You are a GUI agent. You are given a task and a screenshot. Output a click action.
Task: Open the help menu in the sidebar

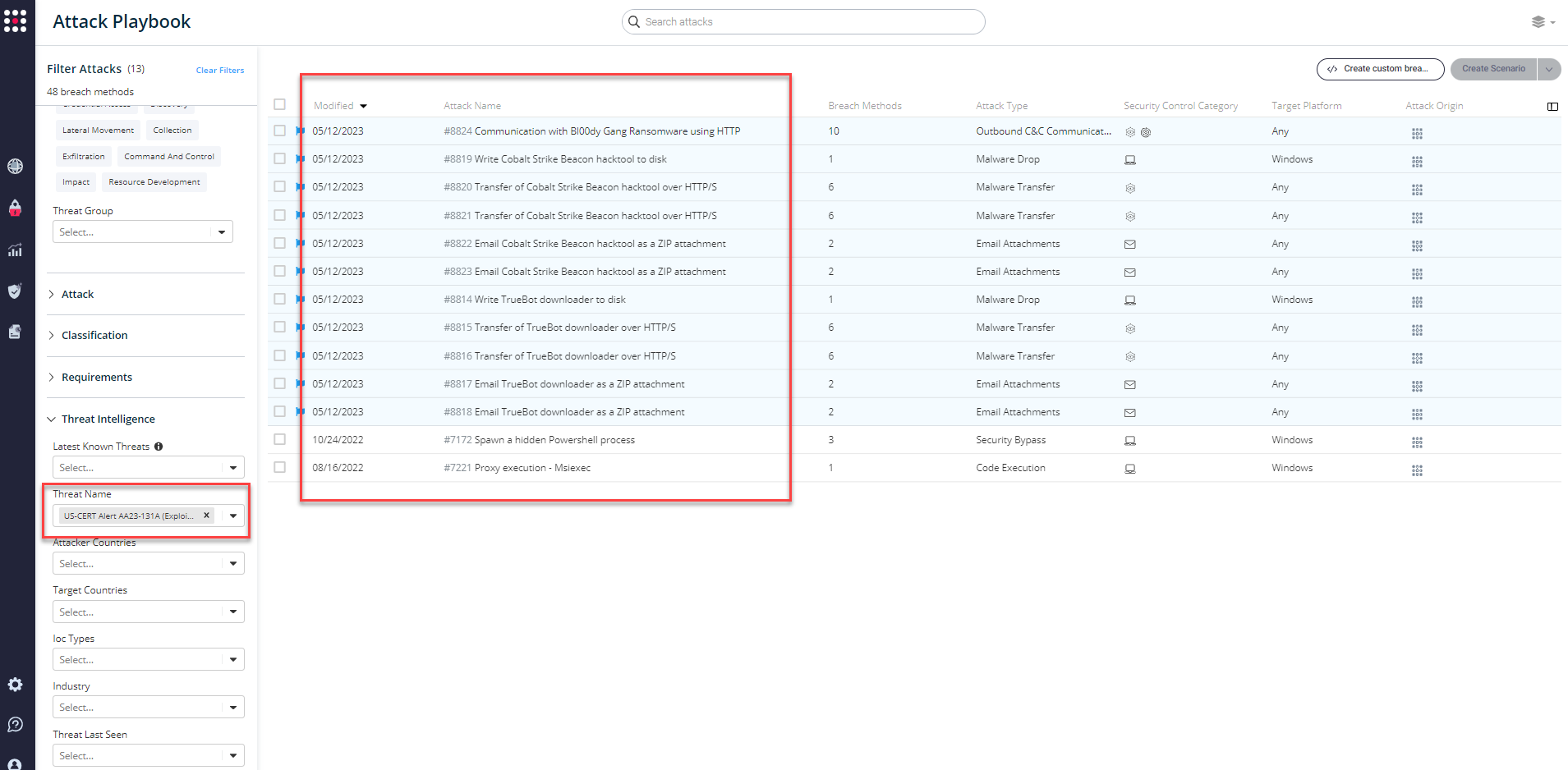tap(16, 725)
